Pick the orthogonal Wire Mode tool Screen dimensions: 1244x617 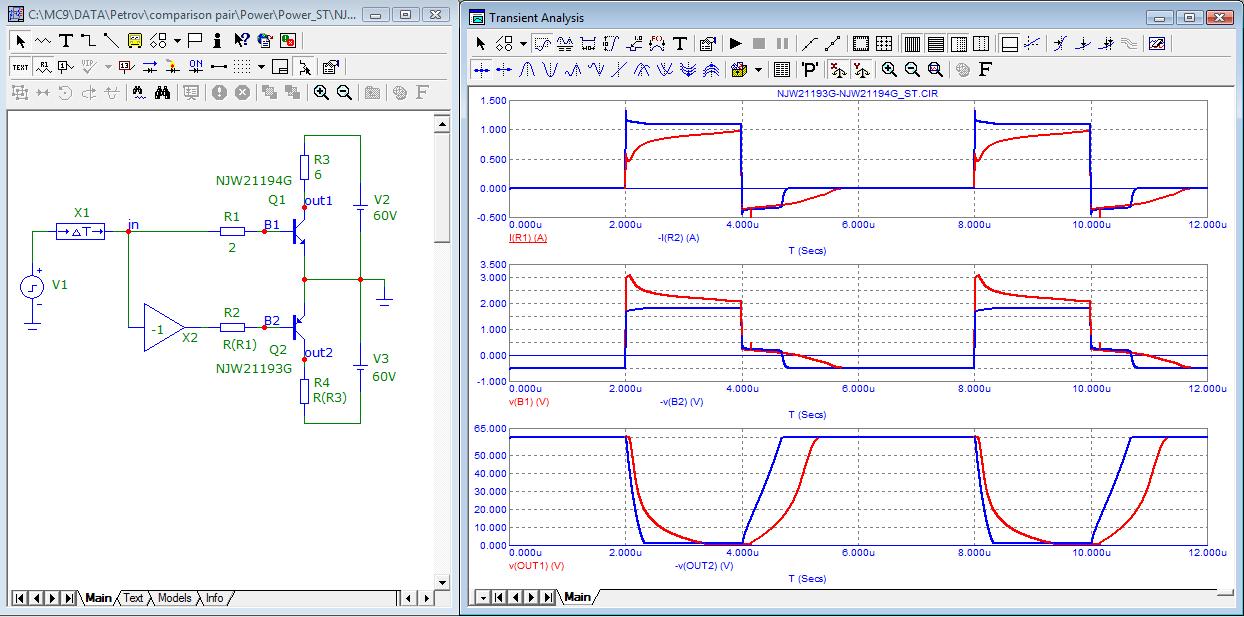(88, 41)
